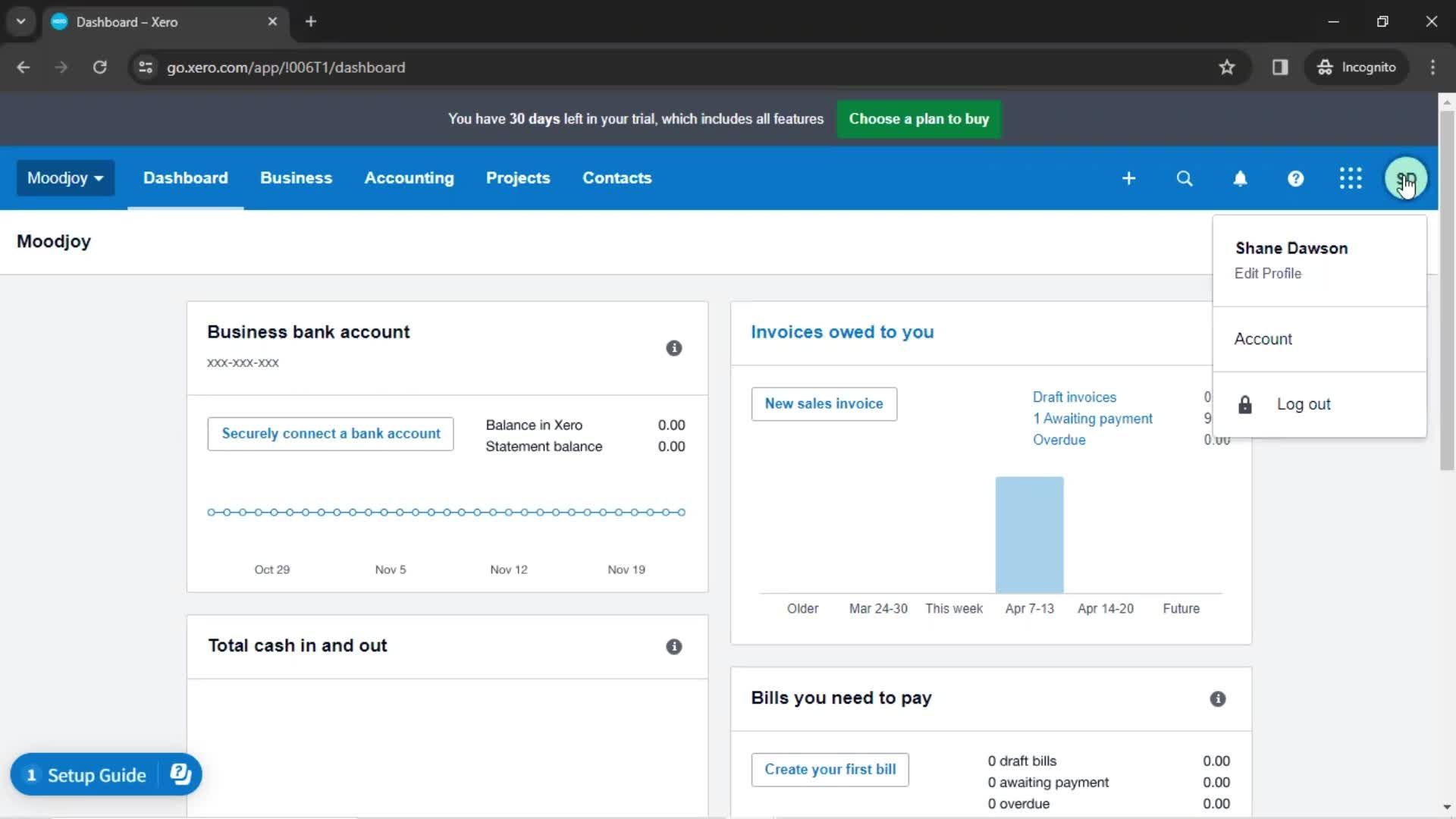Click the Apr 7-13 invoice bar
The image size is (1456, 819).
click(1029, 535)
